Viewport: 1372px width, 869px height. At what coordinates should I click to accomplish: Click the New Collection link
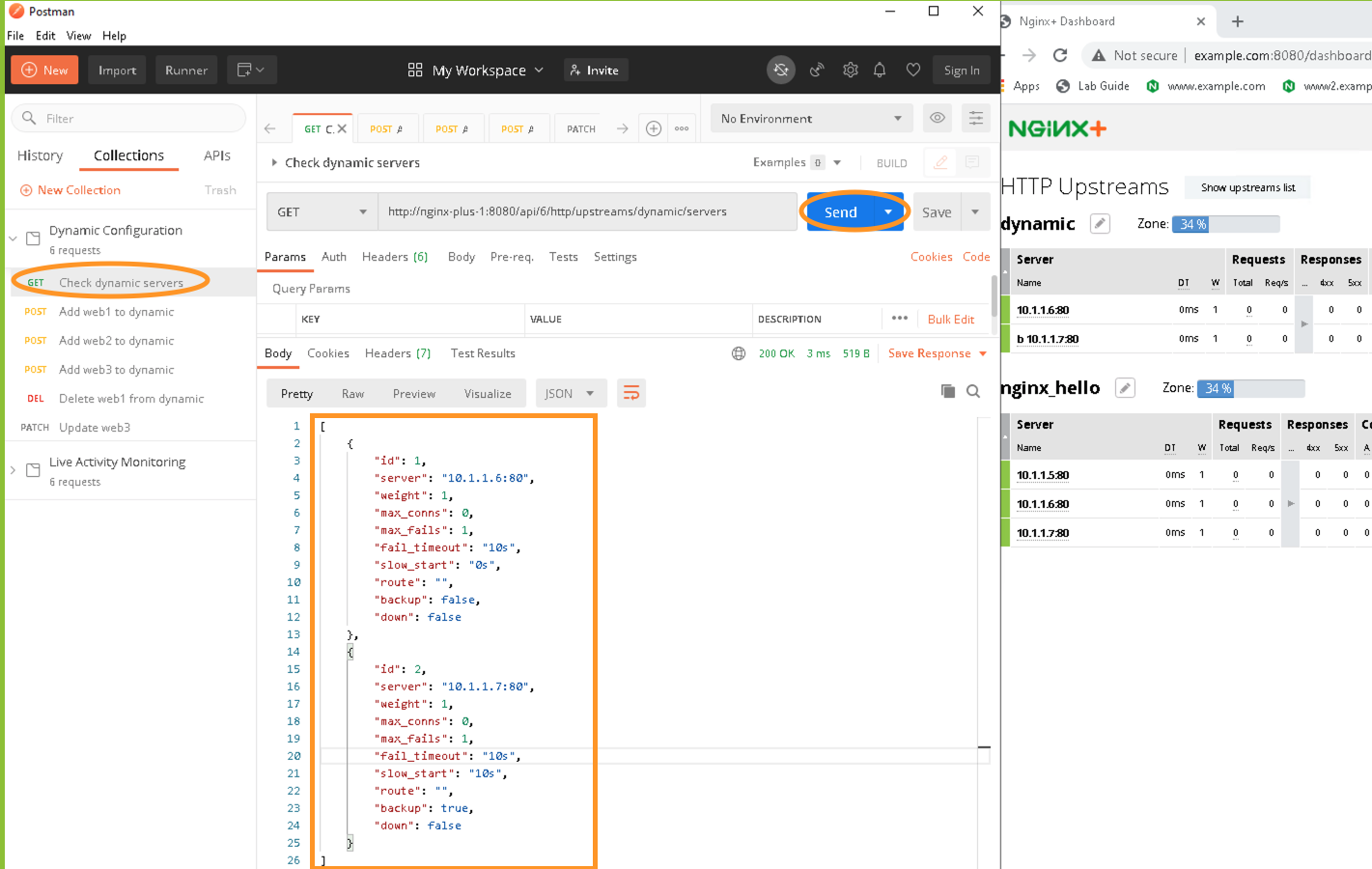[x=70, y=190]
